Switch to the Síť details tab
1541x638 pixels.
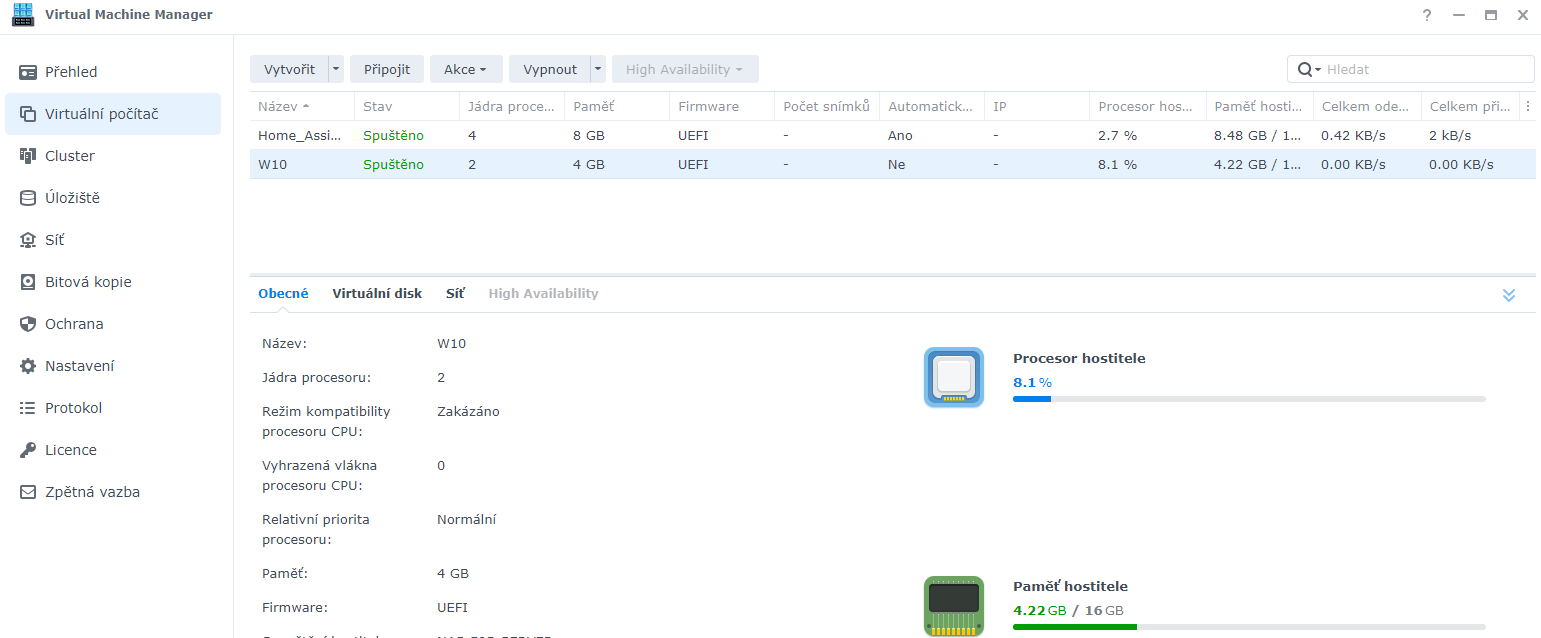[455, 294]
